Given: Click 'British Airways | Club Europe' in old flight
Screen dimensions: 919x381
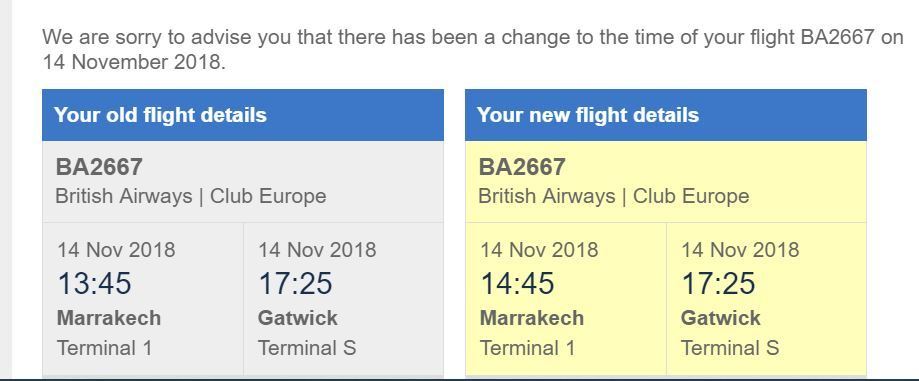Looking at the screenshot, I should click(x=190, y=196).
